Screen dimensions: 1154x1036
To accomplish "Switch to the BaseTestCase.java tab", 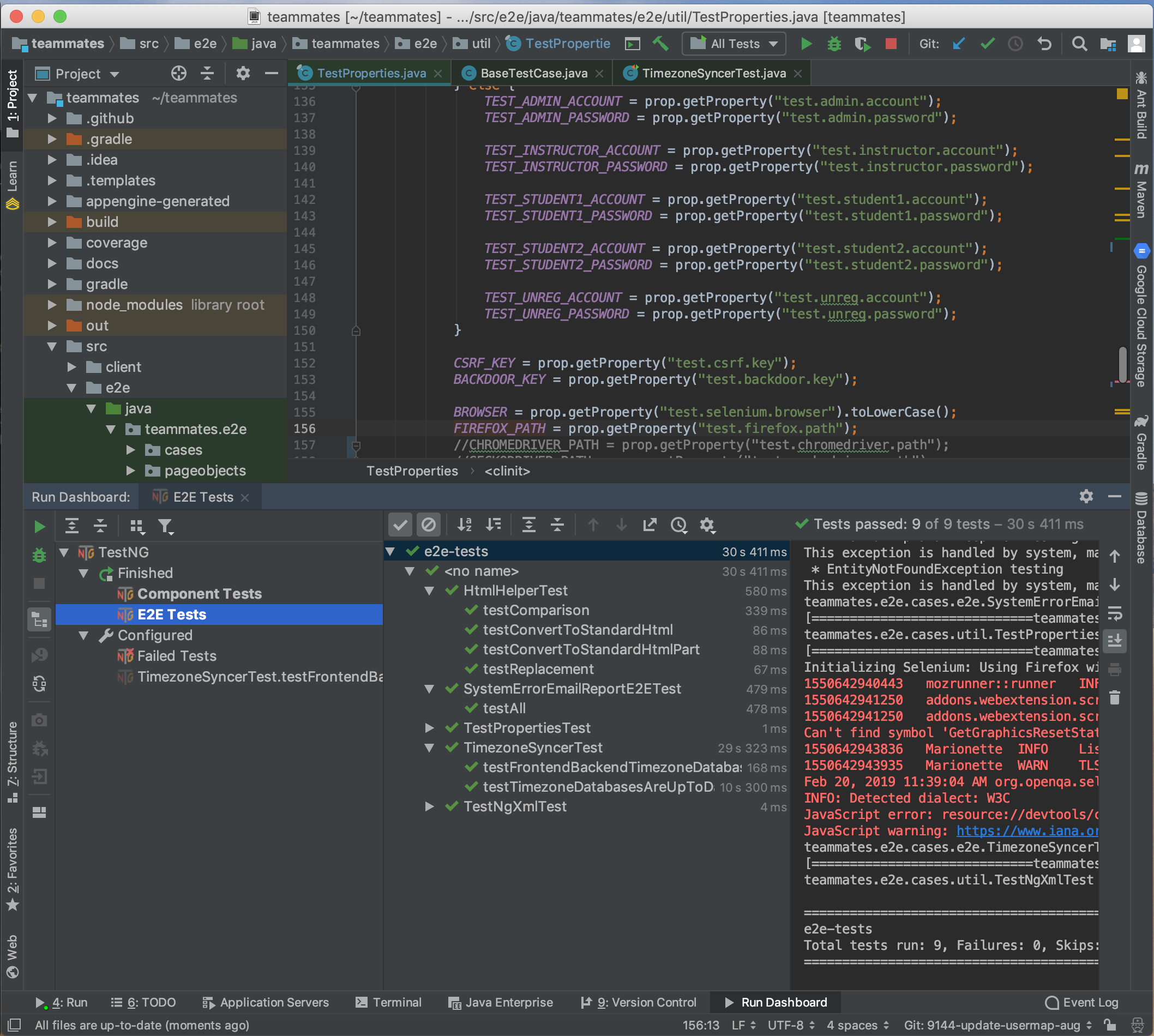I will (x=532, y=73).
